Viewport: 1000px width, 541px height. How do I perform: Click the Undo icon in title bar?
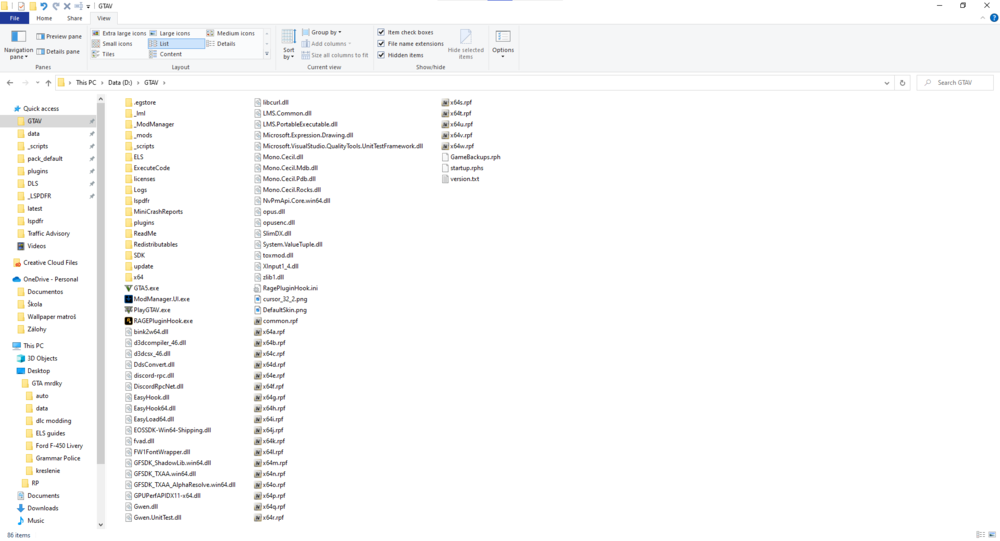point(44,6)
